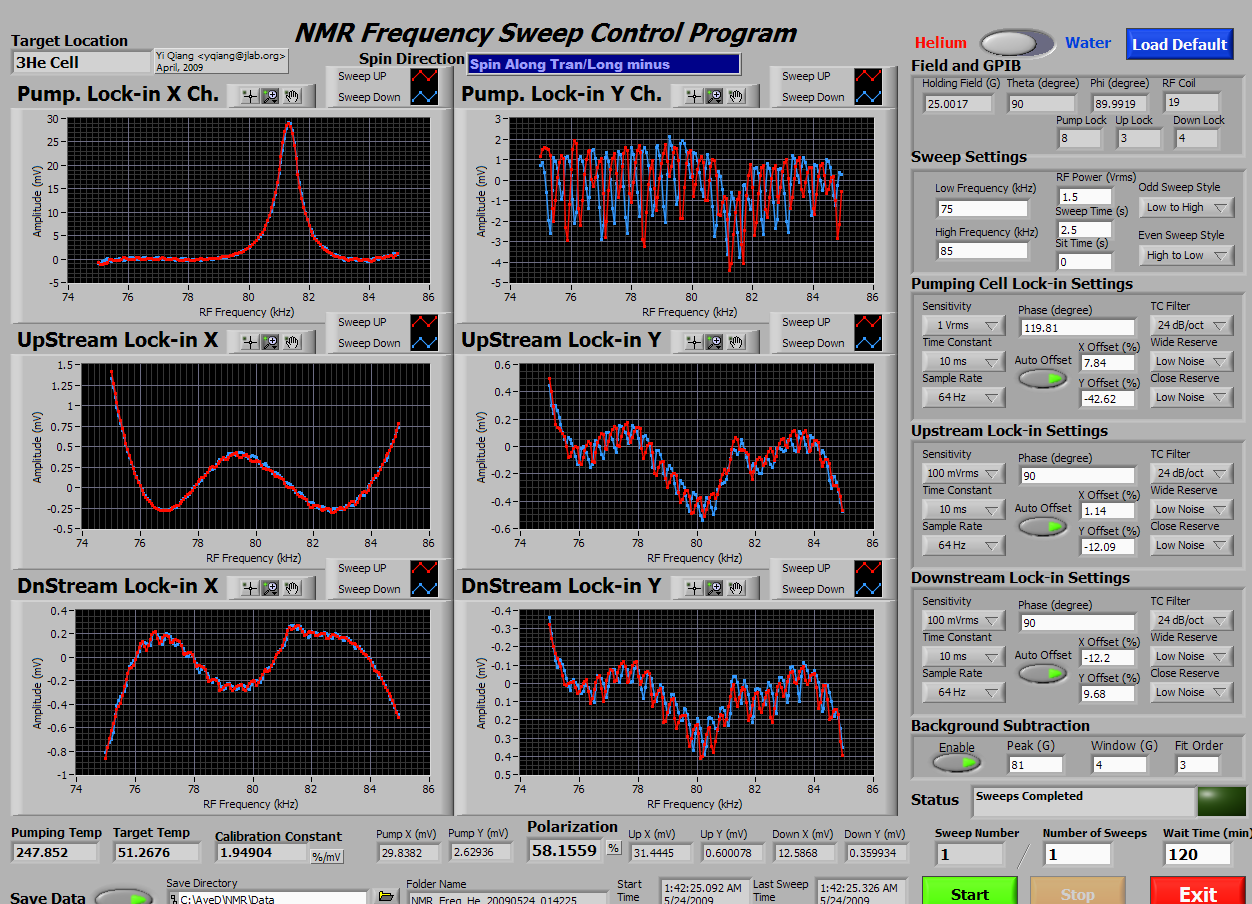Click the Number of Sweeps field
This screenshot has width=1252, height=904.
[x=1077, y=854]
